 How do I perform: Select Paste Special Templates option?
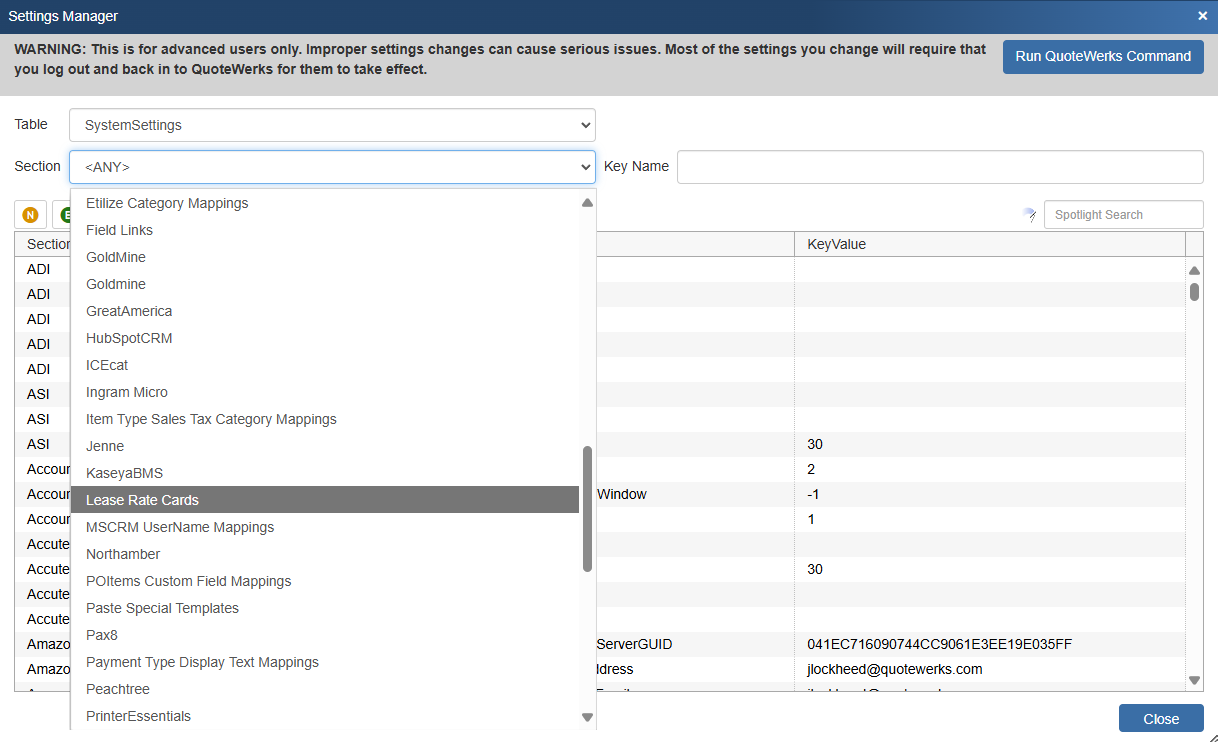tap(162, 608)
